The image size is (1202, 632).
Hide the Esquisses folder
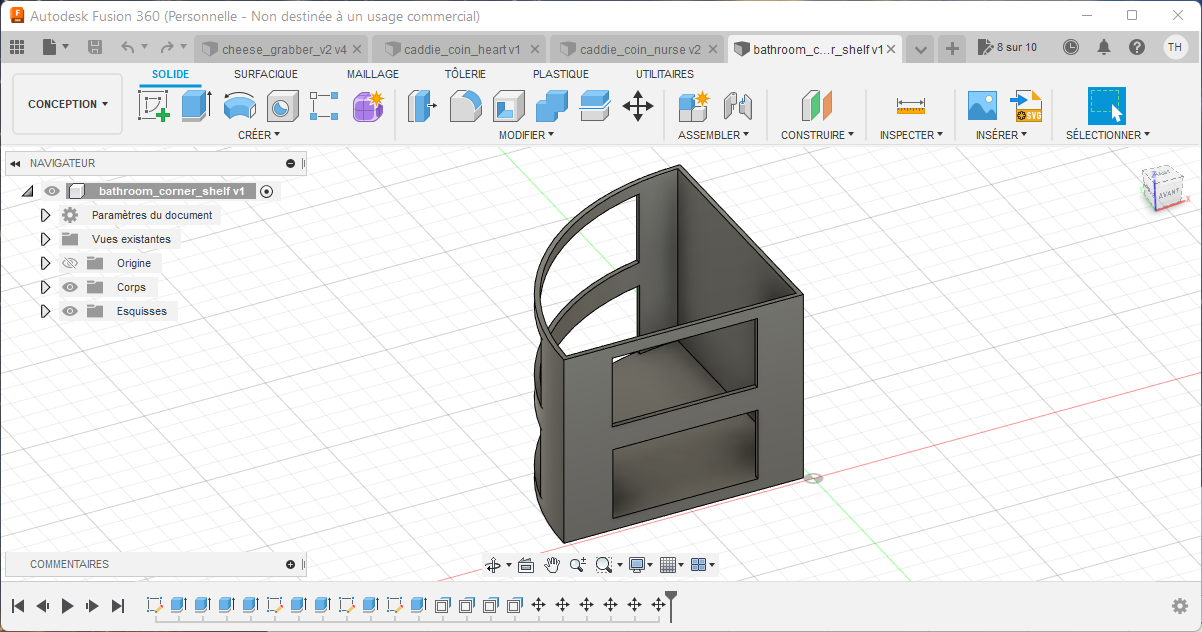click(70, 311)
